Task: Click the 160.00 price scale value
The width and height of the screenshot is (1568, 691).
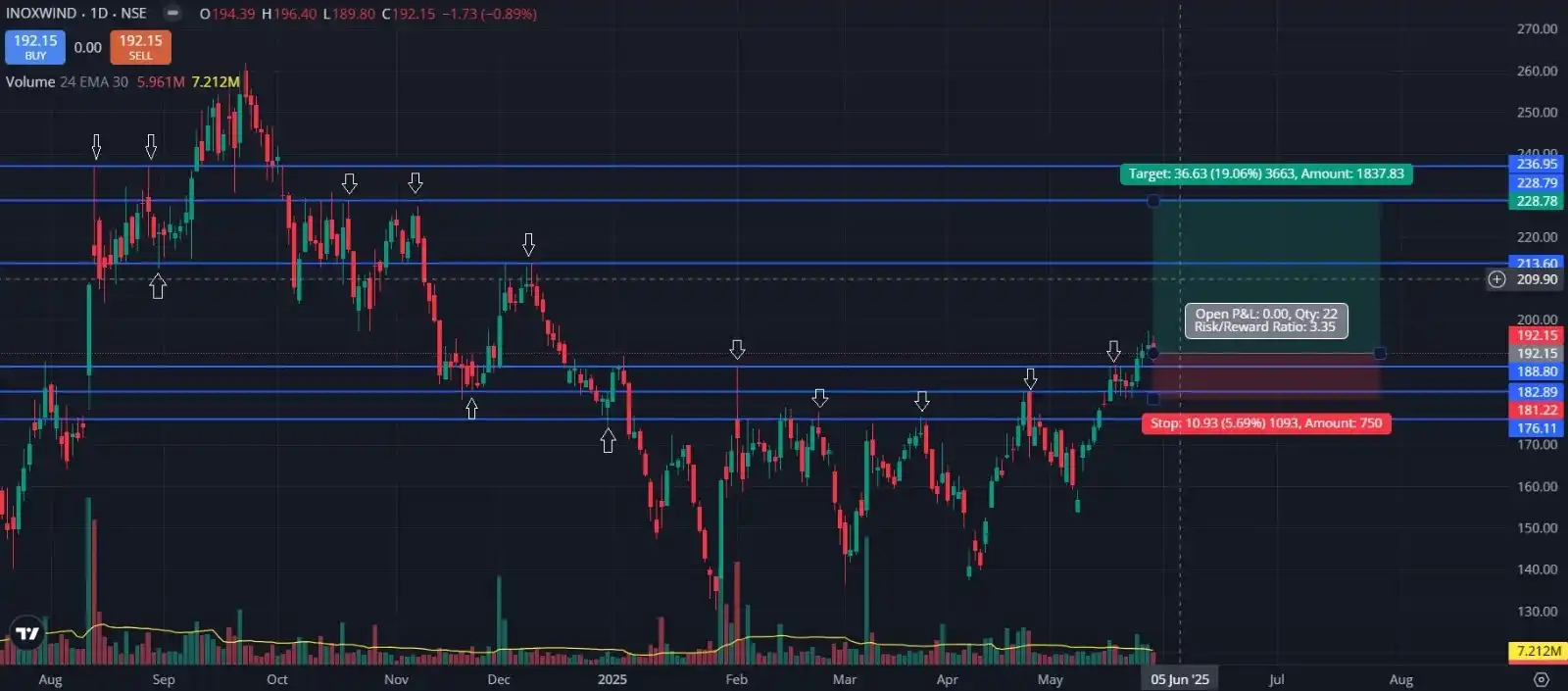Action: coord(1537,486)
